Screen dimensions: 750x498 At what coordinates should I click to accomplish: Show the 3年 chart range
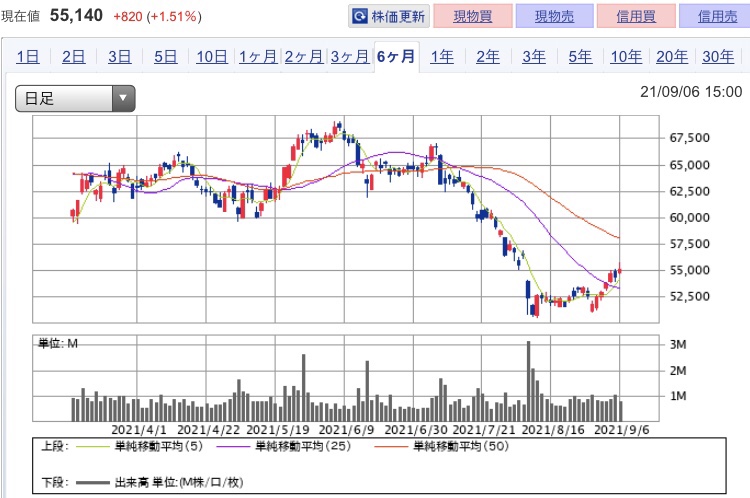click(x=534, y=57)
